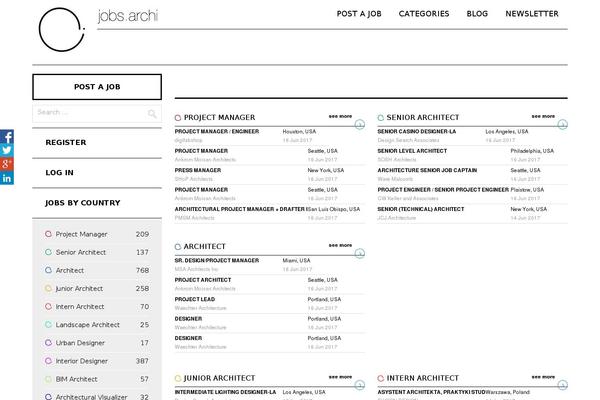Open Senior Level Architect Philadelphia job
Screen dimensions: 600x400
(412, 151)
